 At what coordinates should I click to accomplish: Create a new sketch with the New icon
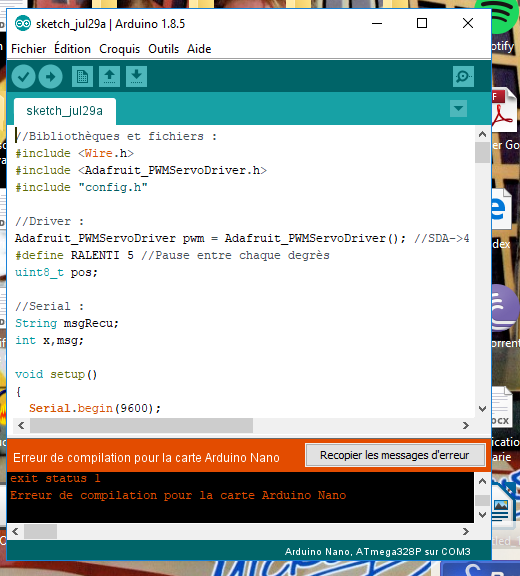tap(82, 76)
